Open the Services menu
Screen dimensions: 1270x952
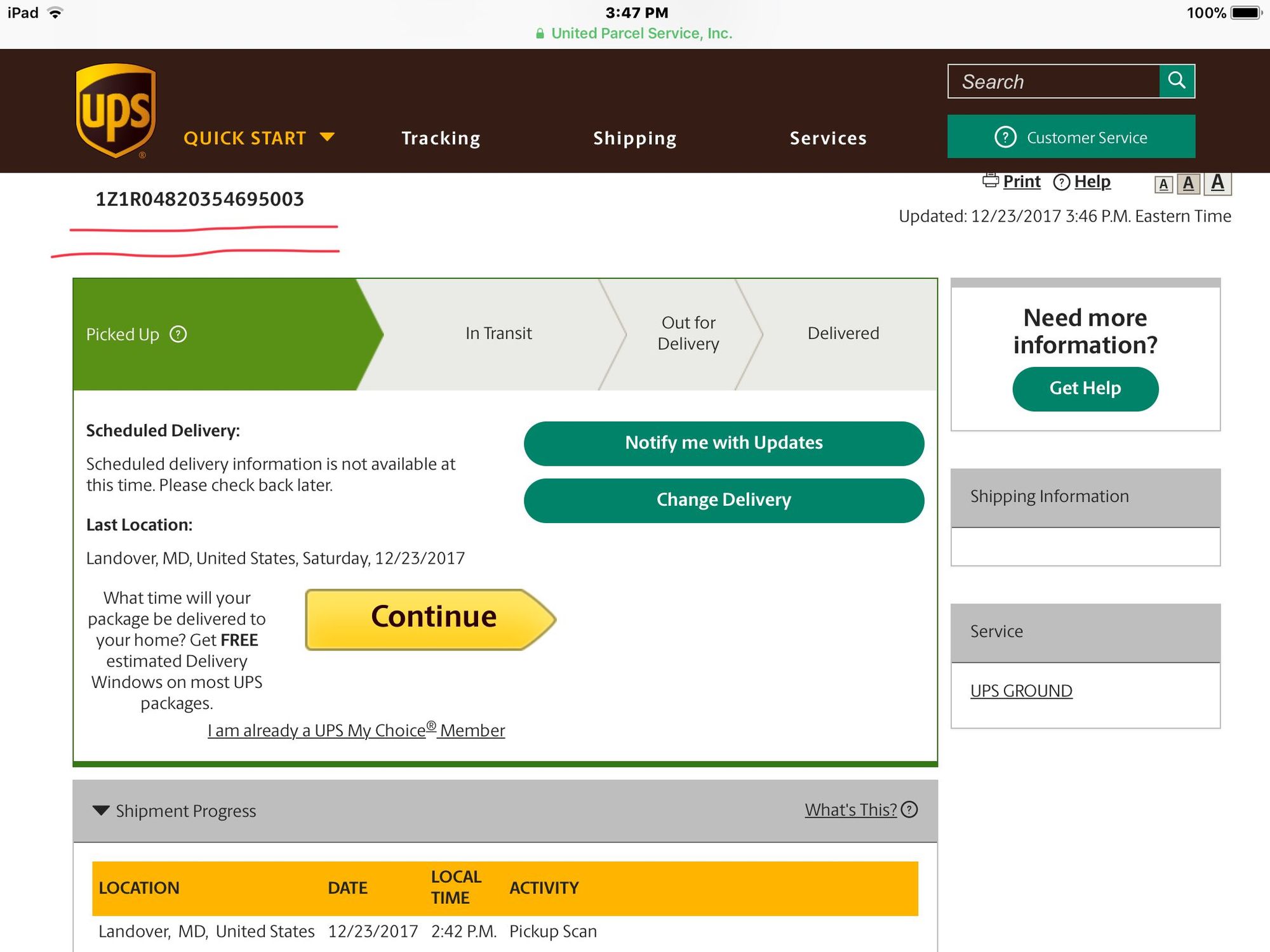828,138
